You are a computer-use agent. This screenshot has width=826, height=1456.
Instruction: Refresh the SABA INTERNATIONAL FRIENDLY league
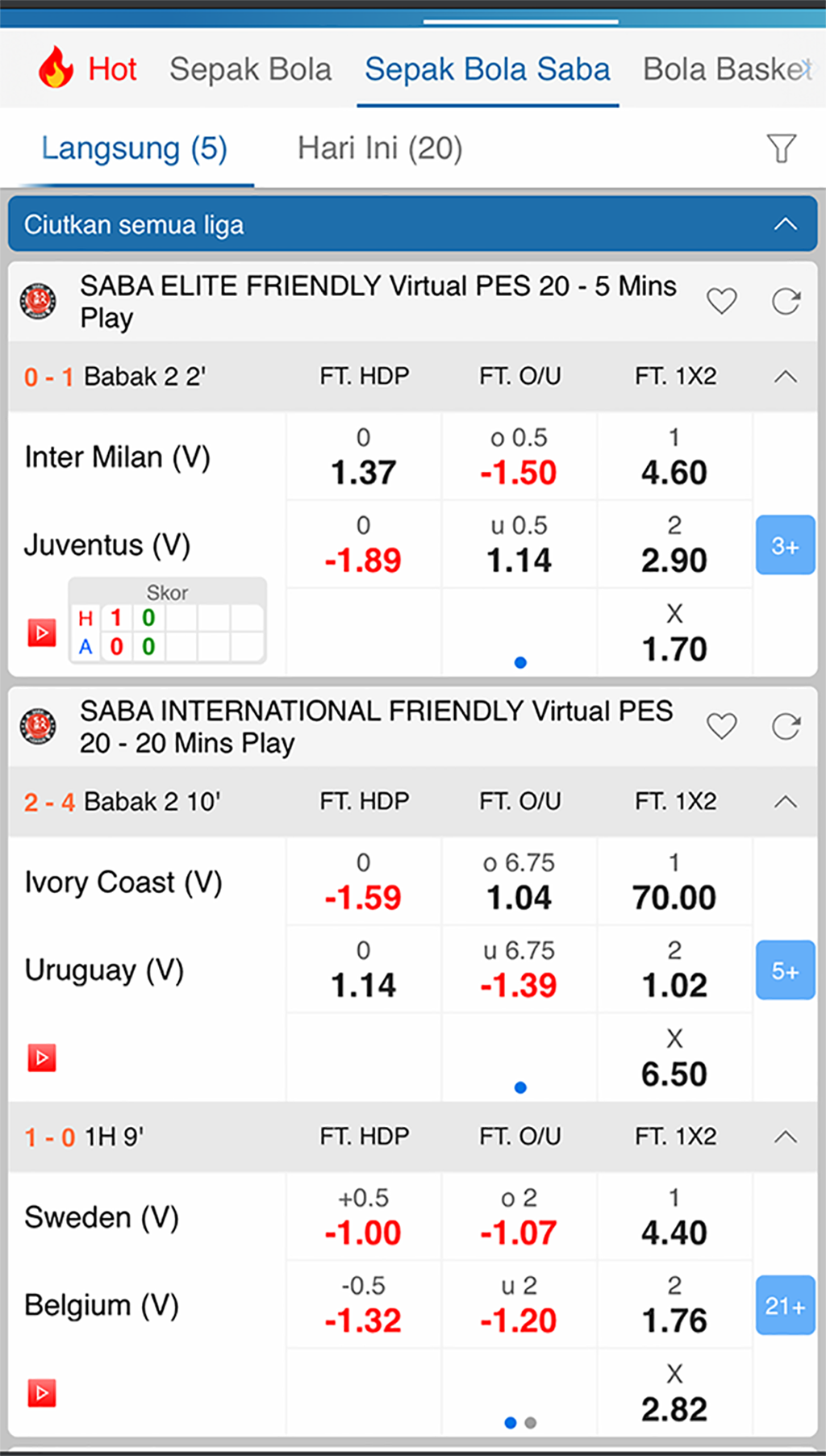click(786, 727)
